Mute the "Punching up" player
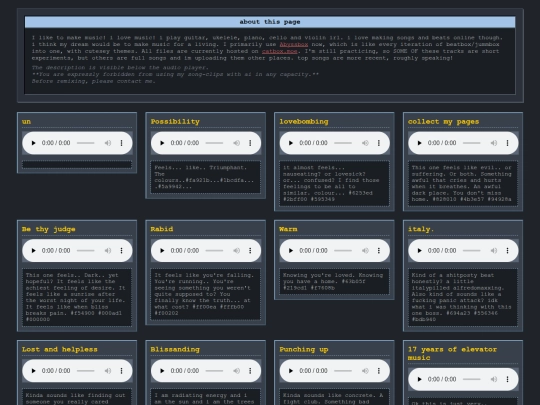The height and width of the screenshot is (405, 540). 365,371
